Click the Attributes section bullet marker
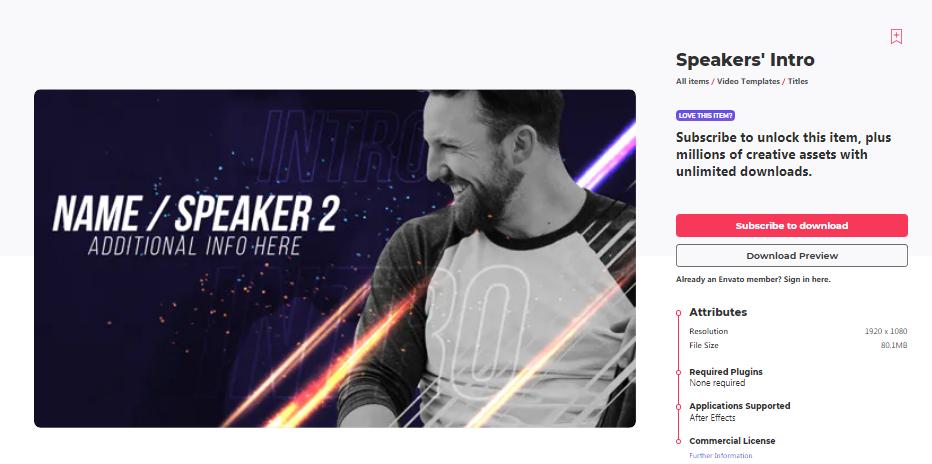Viewport: 932px width, 464px height. 678,312
